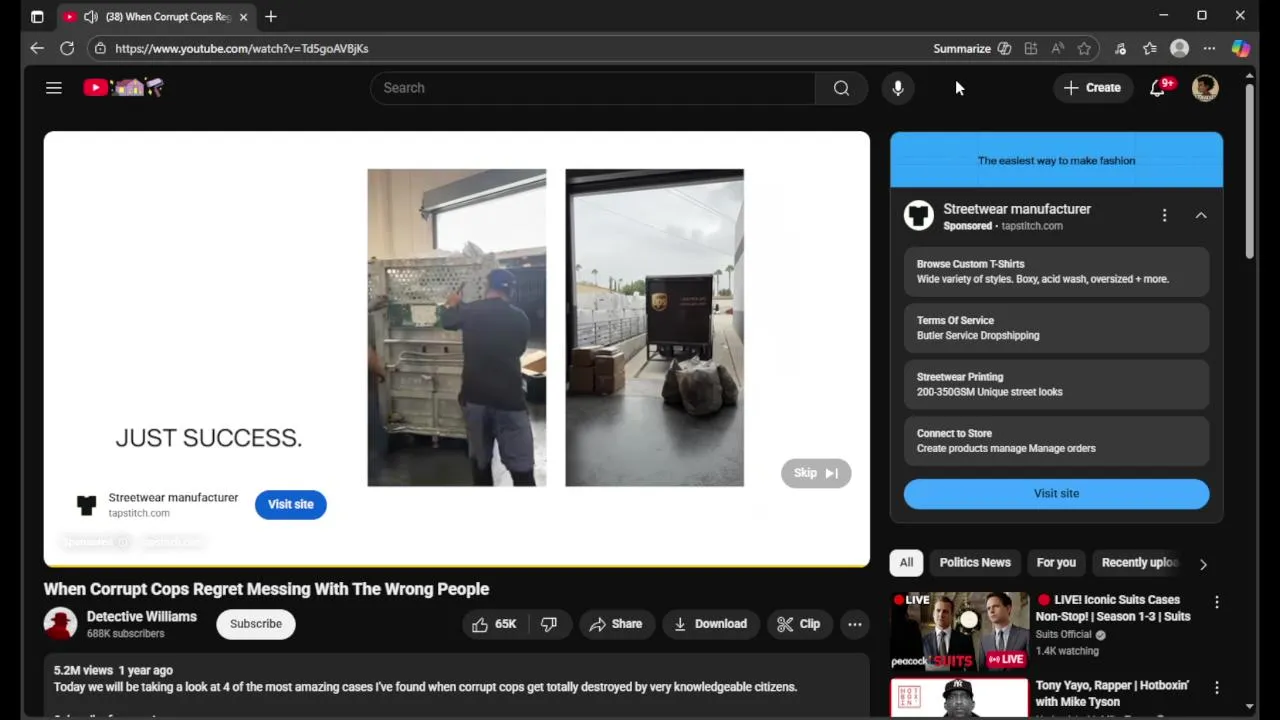Screen dimensions: 1280x720
Task: Like the video with 65K likes
Action: point(494,624)
